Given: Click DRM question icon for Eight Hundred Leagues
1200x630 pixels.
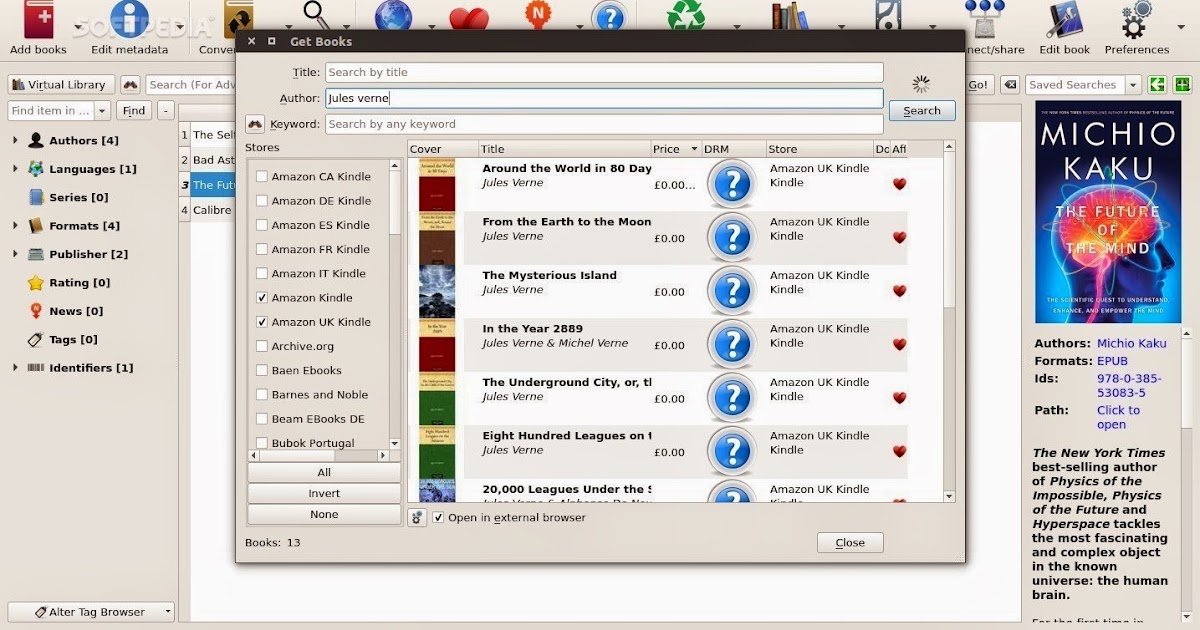Looking at the screenshot, I should [732, 451].
